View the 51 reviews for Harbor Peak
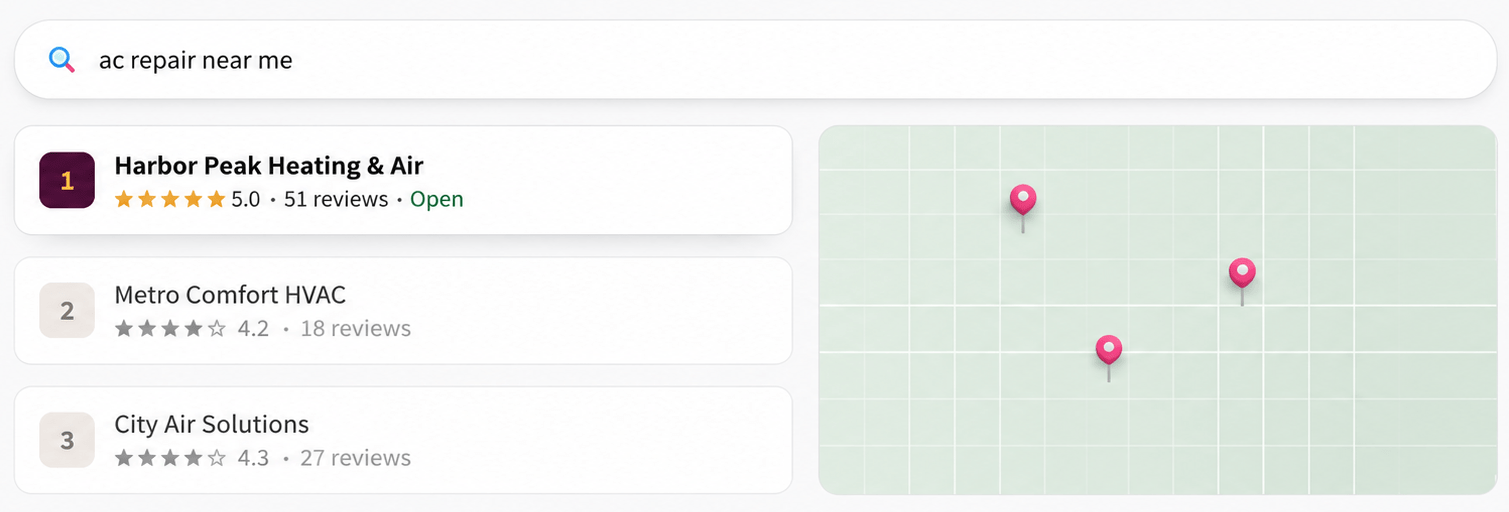Screen dimensions: 1509x512 click(x=336, y=199)
